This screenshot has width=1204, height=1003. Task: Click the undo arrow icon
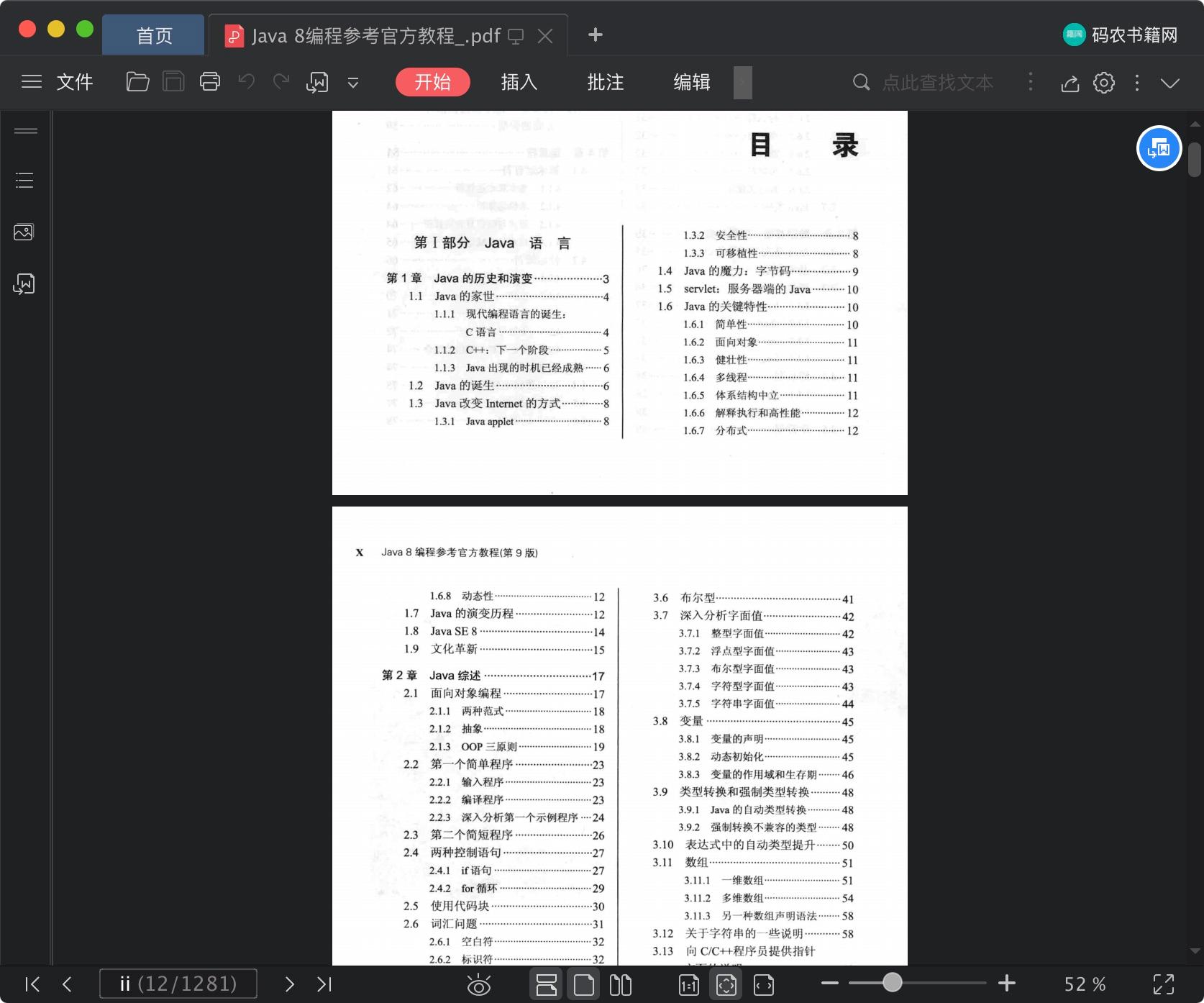[x=247, y=81]
